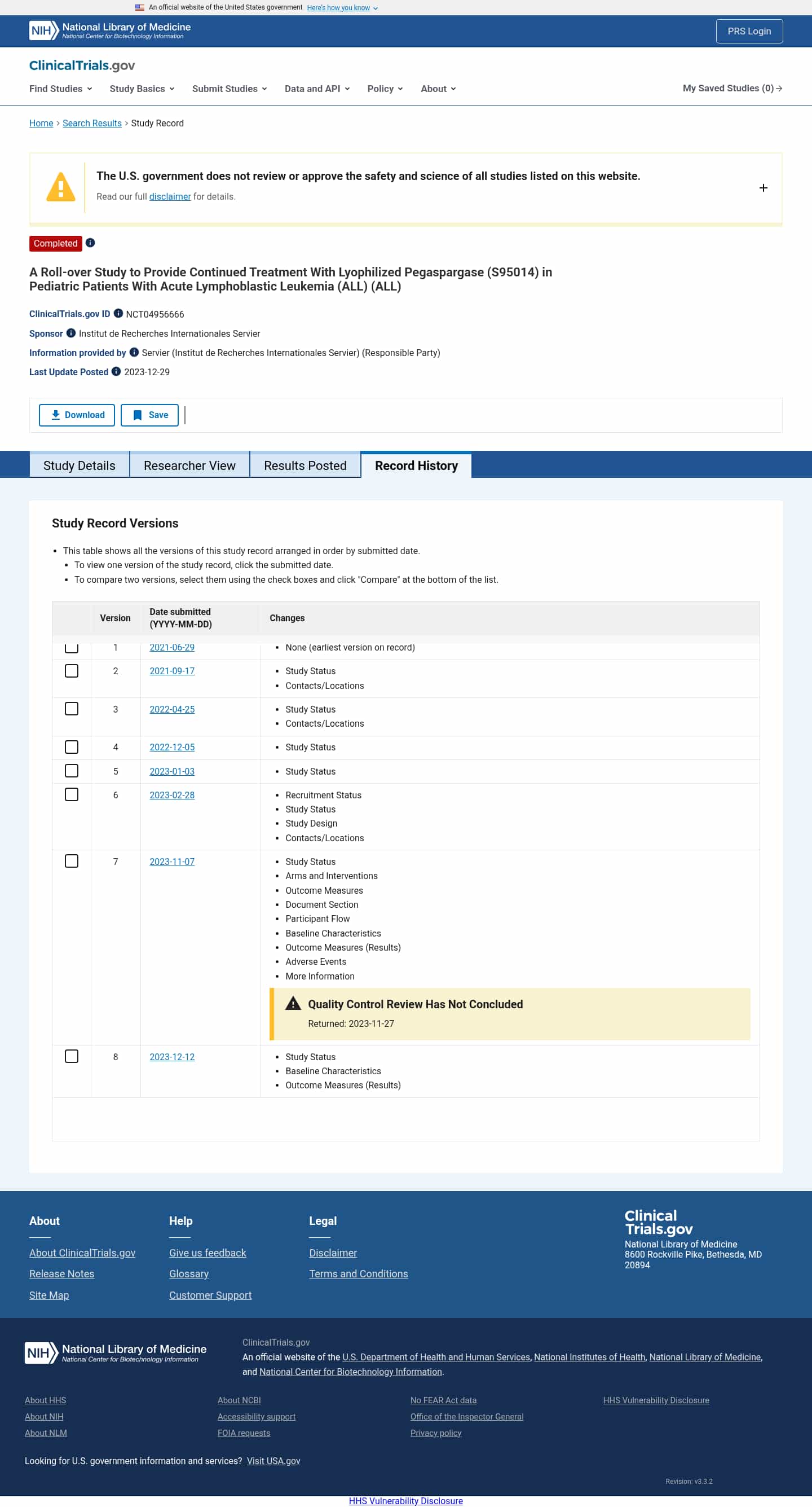Open the Find Studies dropdown menu
The width and height of the screenshot is (812, 1507).
[61, 89]
